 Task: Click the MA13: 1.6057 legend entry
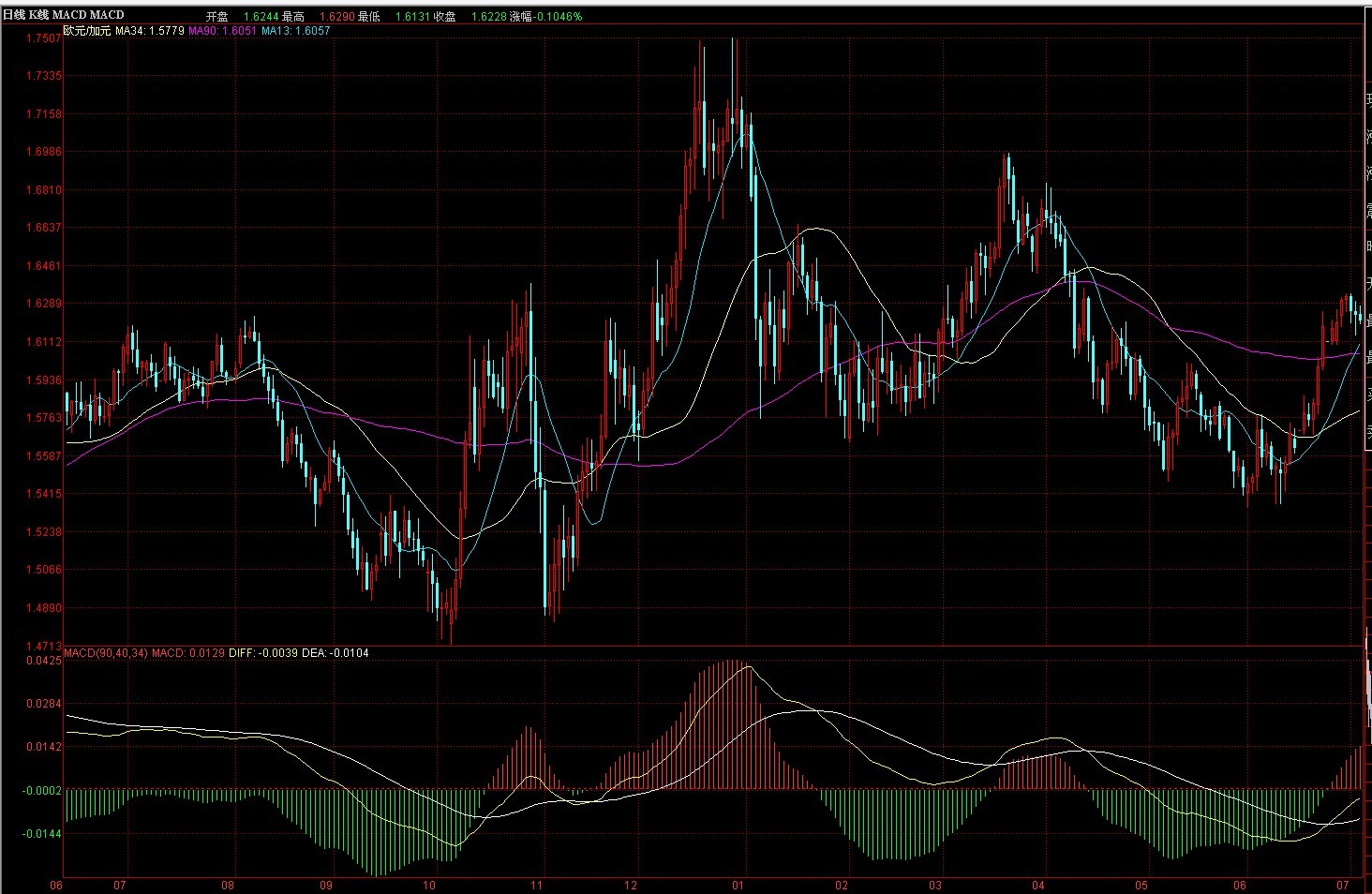point(295,30)
